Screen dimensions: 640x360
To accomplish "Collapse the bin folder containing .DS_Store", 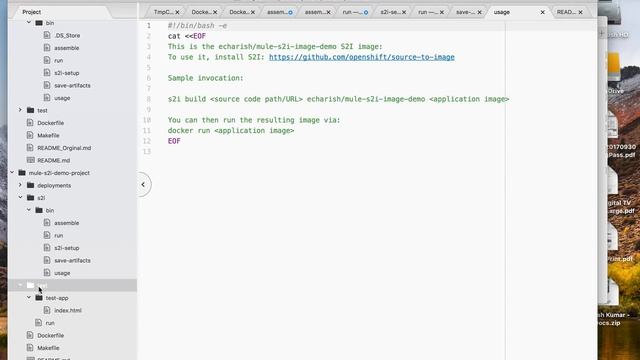I will tap(29, 23).
